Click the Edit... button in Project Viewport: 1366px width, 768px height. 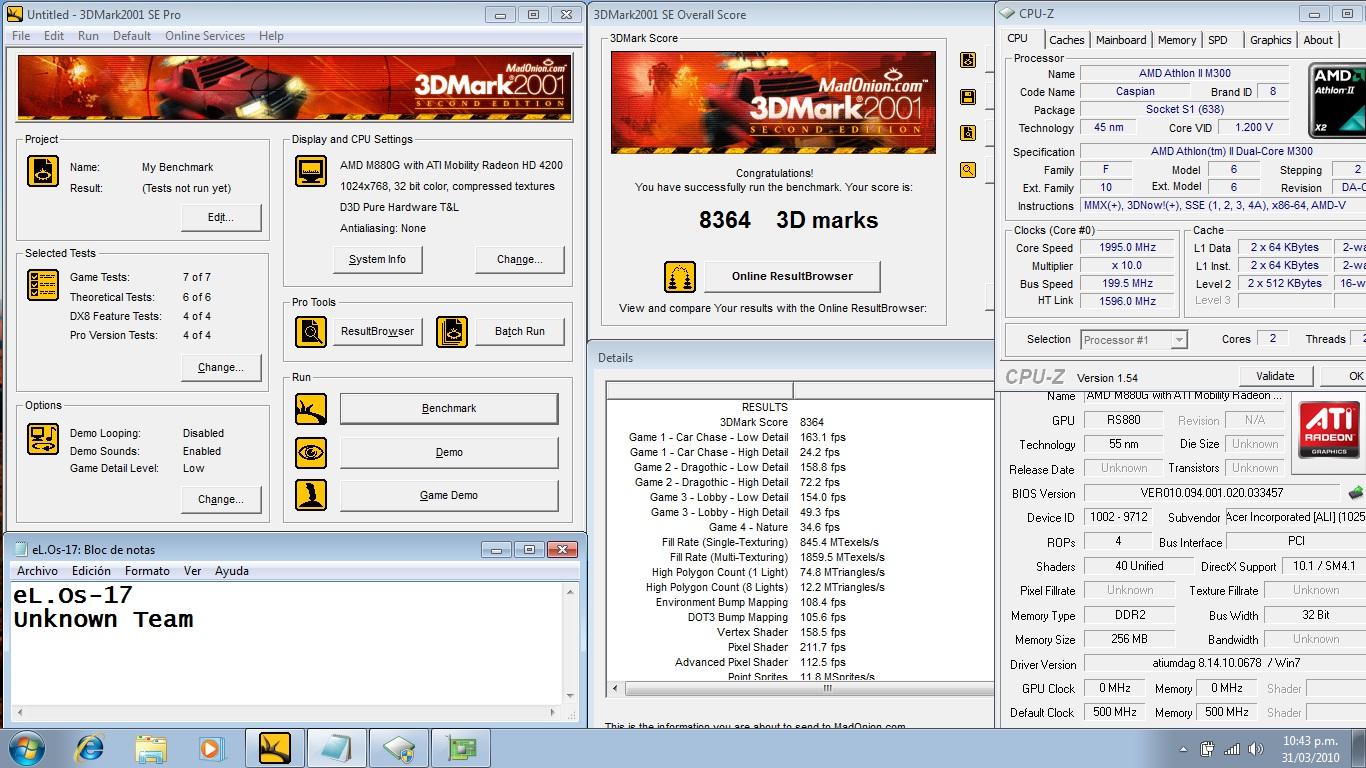[221, 217]
